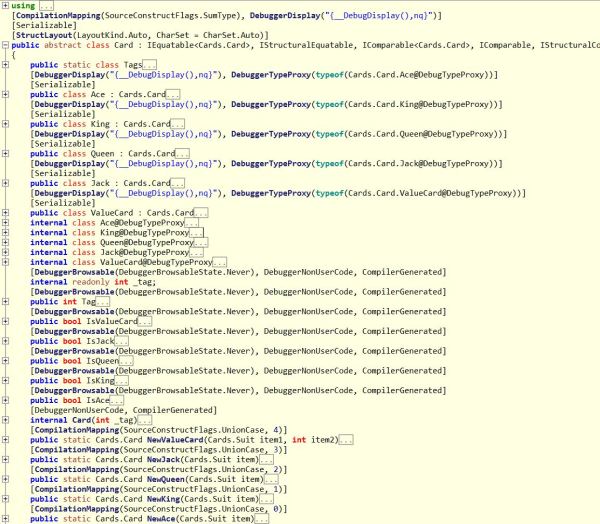Expand internal class King@DebugTypeProxy
Viewport: 600px width, 524px height.
pos(5,232)
